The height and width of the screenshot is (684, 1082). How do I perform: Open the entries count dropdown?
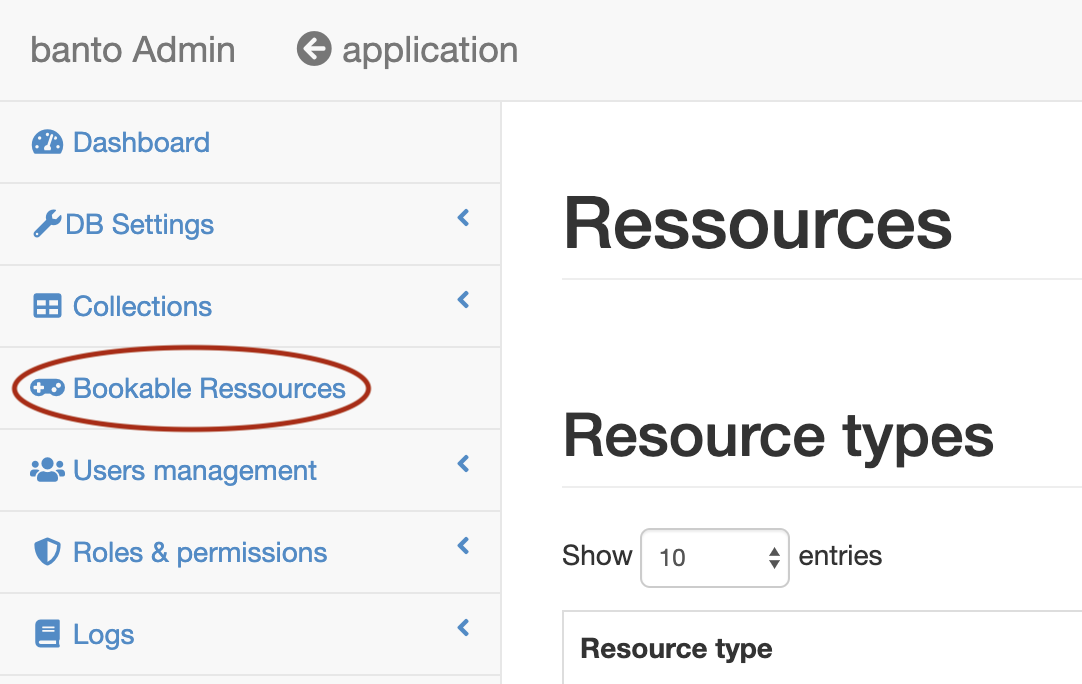coord(714,557)
